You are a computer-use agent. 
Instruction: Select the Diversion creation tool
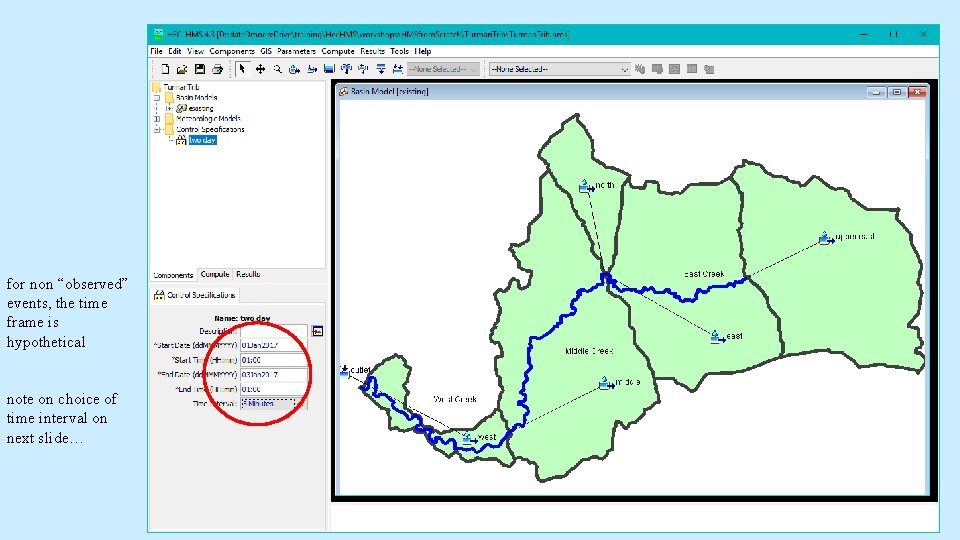(x=363, y=69)
